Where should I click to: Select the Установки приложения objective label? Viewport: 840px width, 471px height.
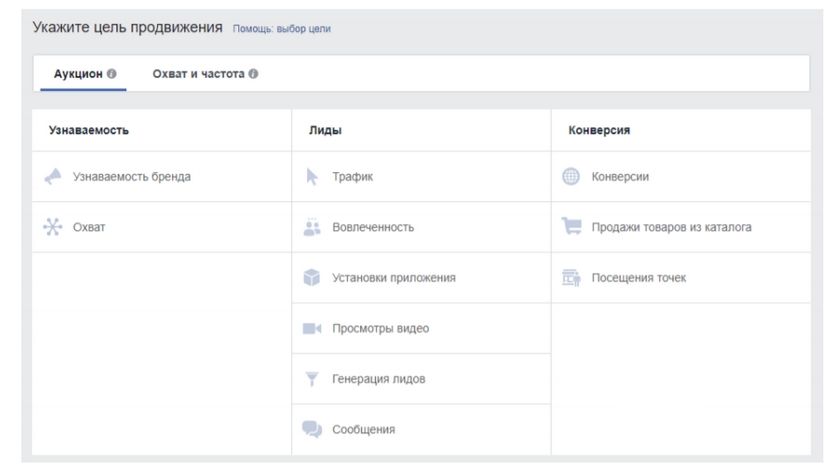pos(394,278)
